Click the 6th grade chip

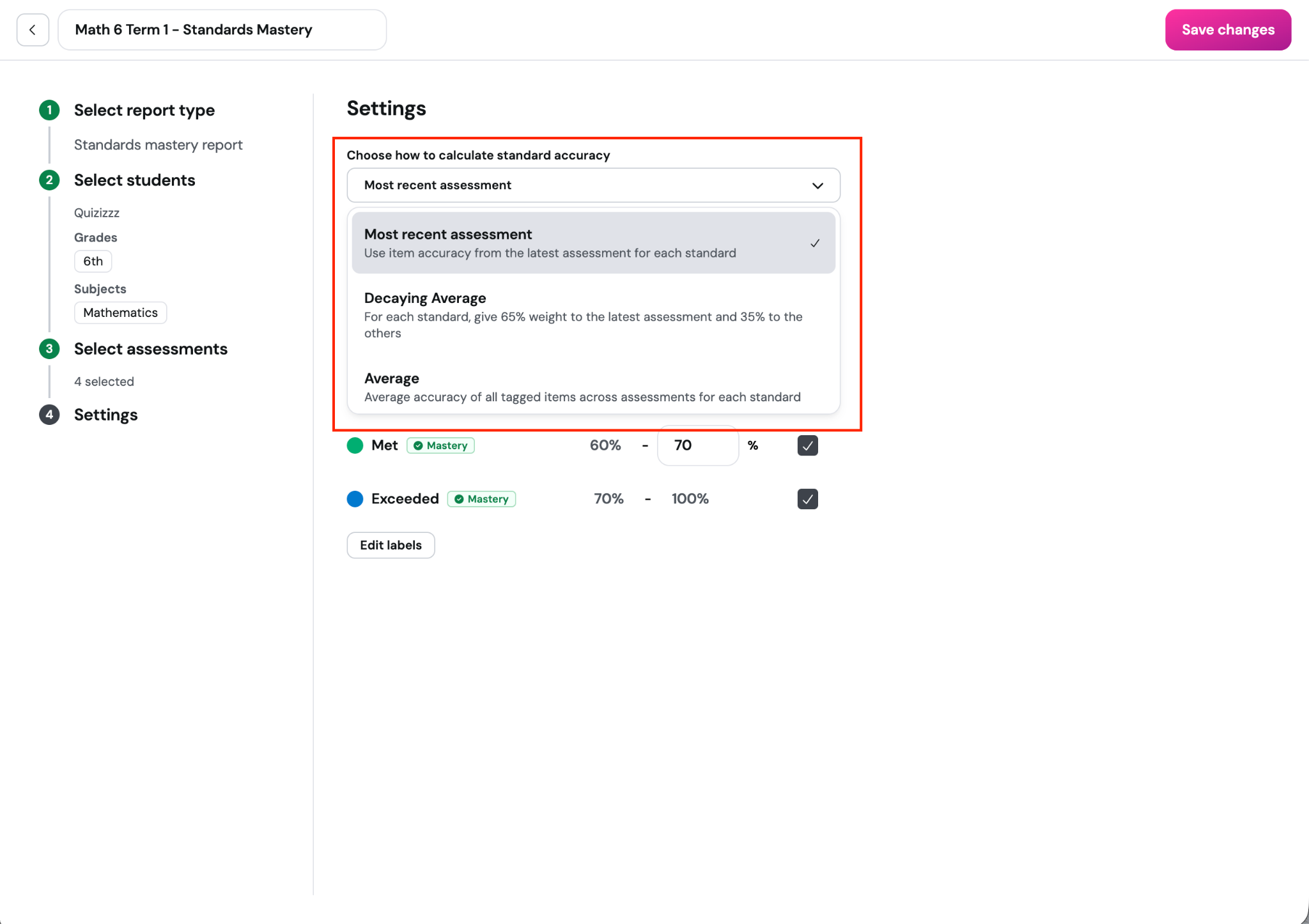[x=93, y=261]
